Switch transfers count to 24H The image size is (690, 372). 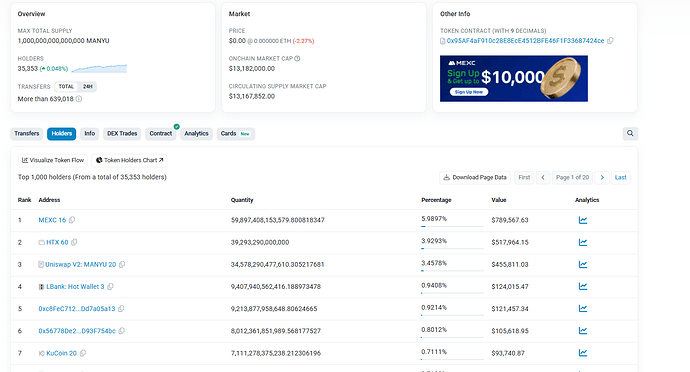pos(88,87)
